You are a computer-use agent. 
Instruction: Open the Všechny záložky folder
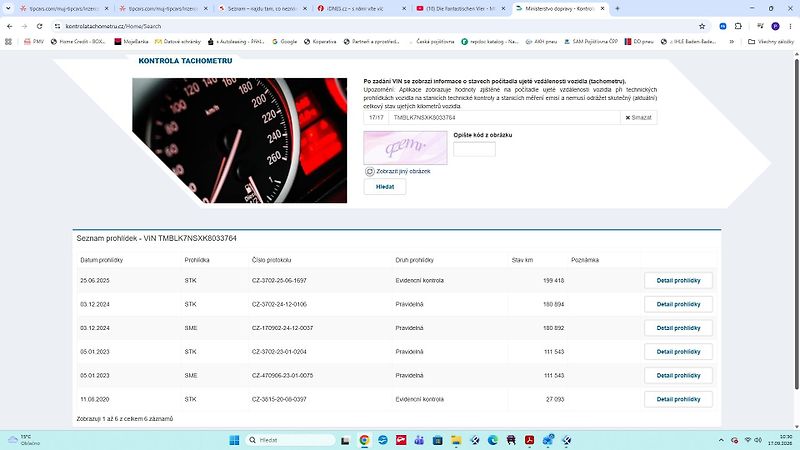tap(770, 41)
